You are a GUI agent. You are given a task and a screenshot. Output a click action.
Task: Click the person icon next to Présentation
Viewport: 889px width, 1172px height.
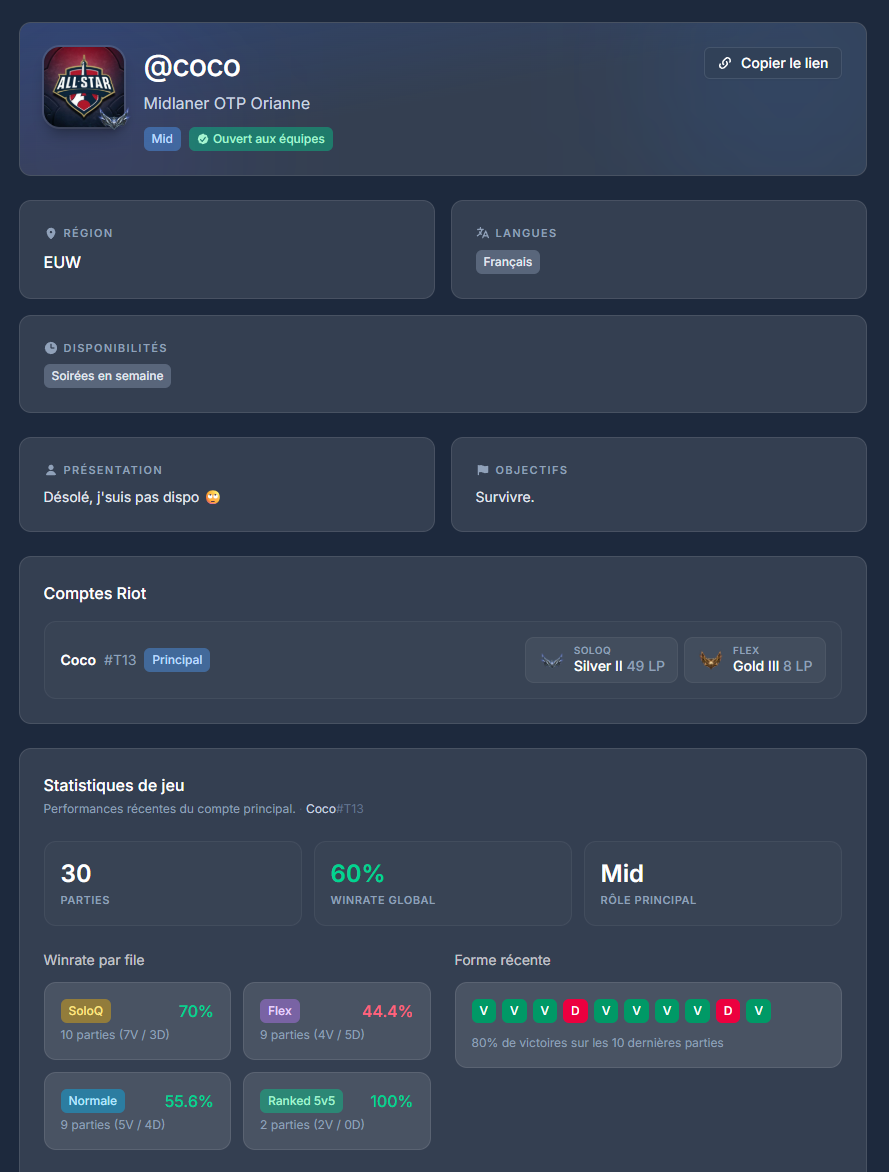pos(51,470)
